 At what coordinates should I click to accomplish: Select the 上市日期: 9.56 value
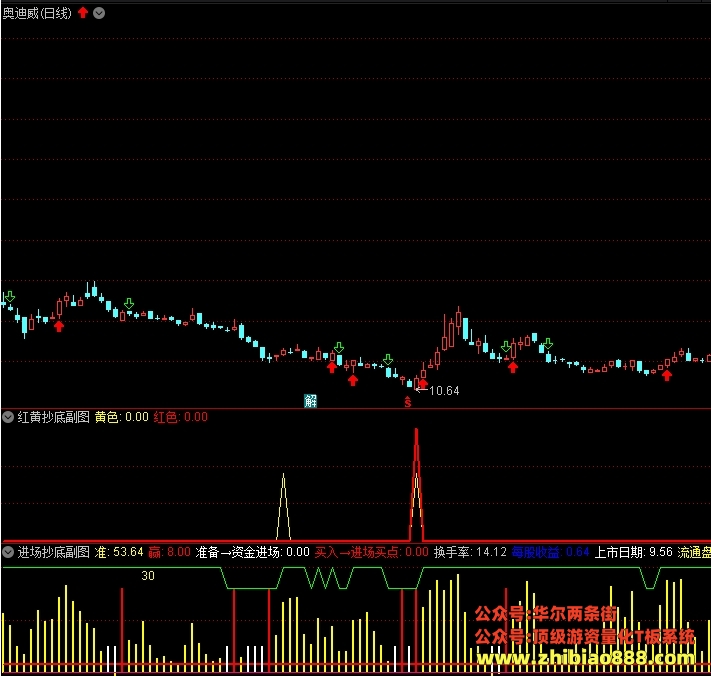(x=633, y=552)
